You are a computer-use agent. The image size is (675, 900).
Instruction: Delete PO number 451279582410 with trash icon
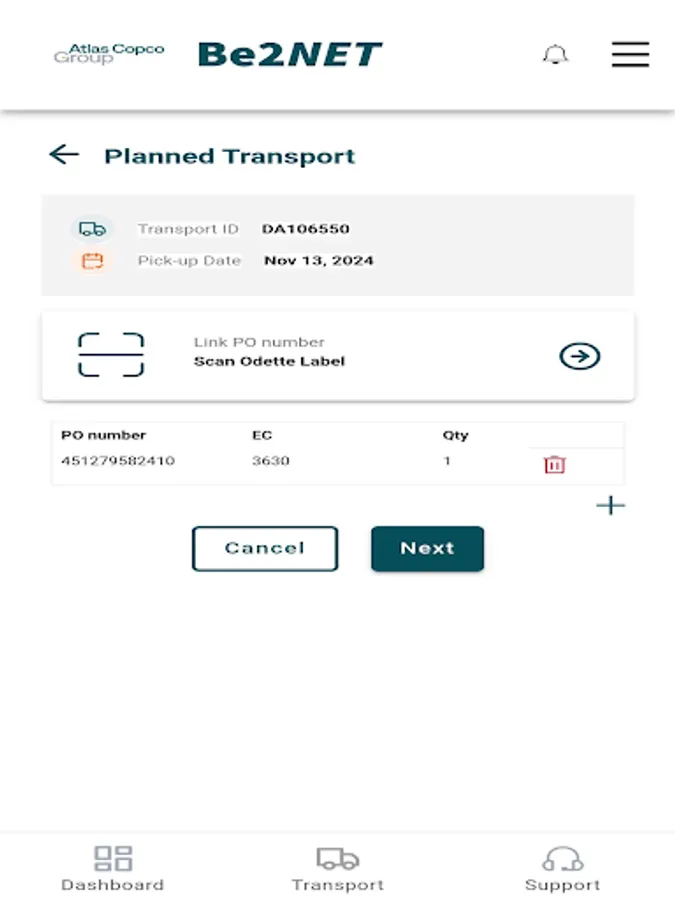point(554,464)
